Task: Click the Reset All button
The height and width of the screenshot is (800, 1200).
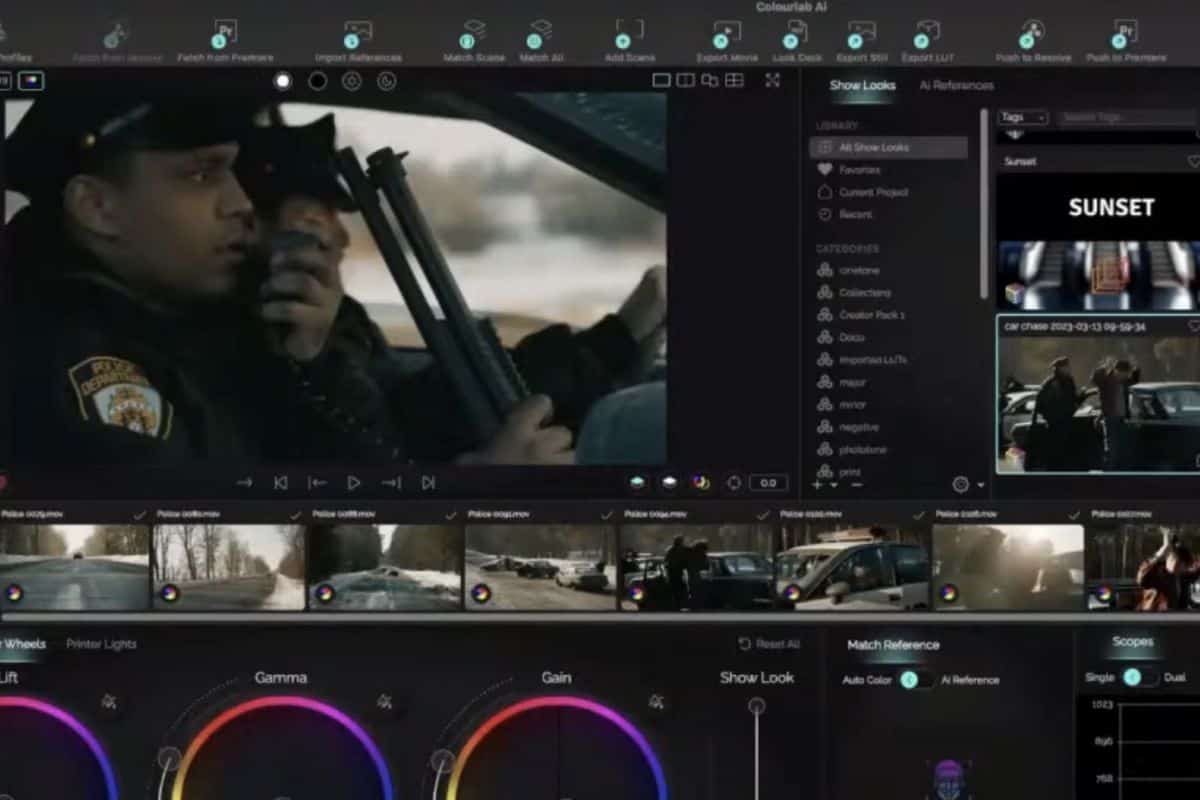Action: (768, 644)
